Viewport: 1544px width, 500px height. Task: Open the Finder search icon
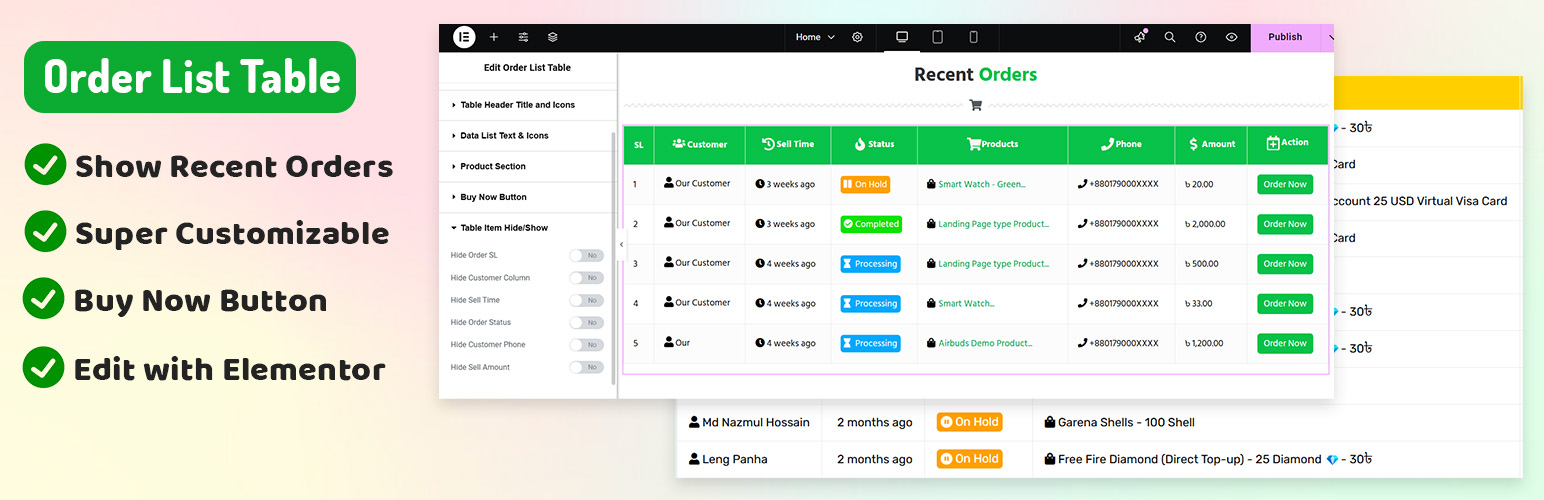point(1170,37)
